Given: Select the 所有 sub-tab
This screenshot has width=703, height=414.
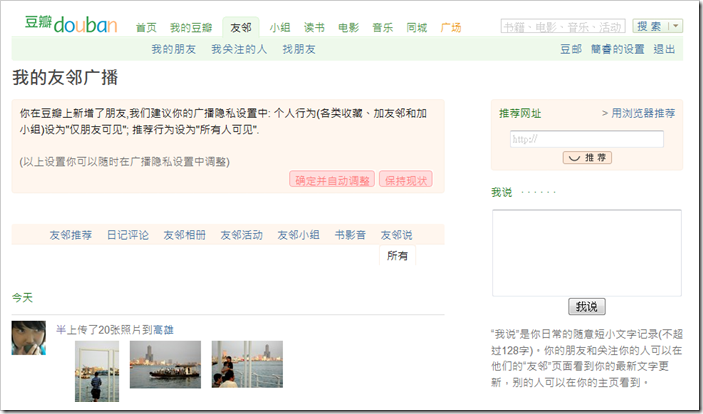Looking at the screenshot, I should click(397, 256).
